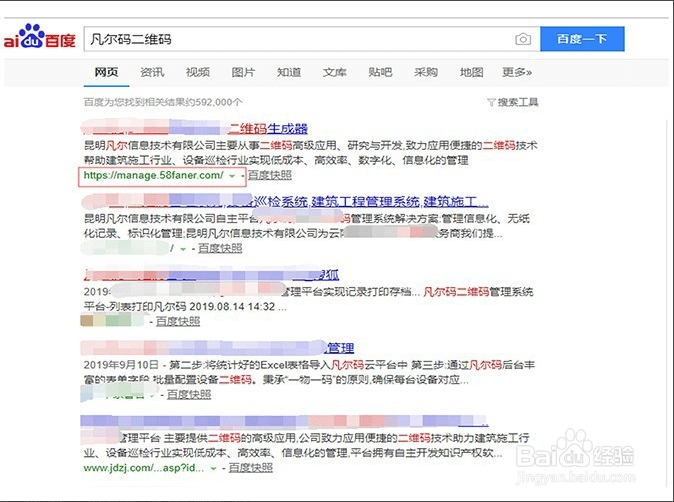The image size is (674, 502).
Task: Switch to the 图片 tab
Action: 243,72
